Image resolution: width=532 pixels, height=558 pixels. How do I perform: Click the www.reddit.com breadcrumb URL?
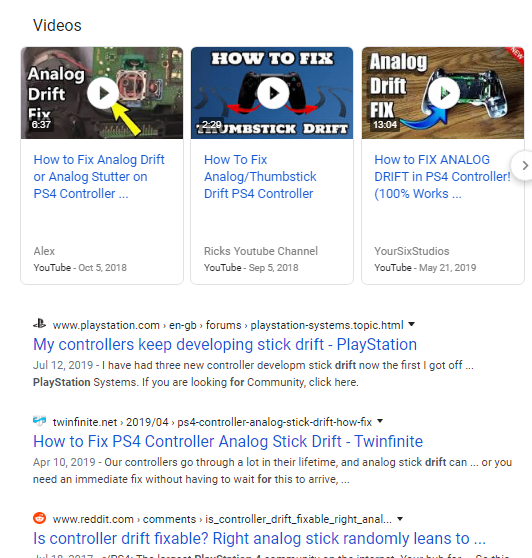tap(222, 519)
